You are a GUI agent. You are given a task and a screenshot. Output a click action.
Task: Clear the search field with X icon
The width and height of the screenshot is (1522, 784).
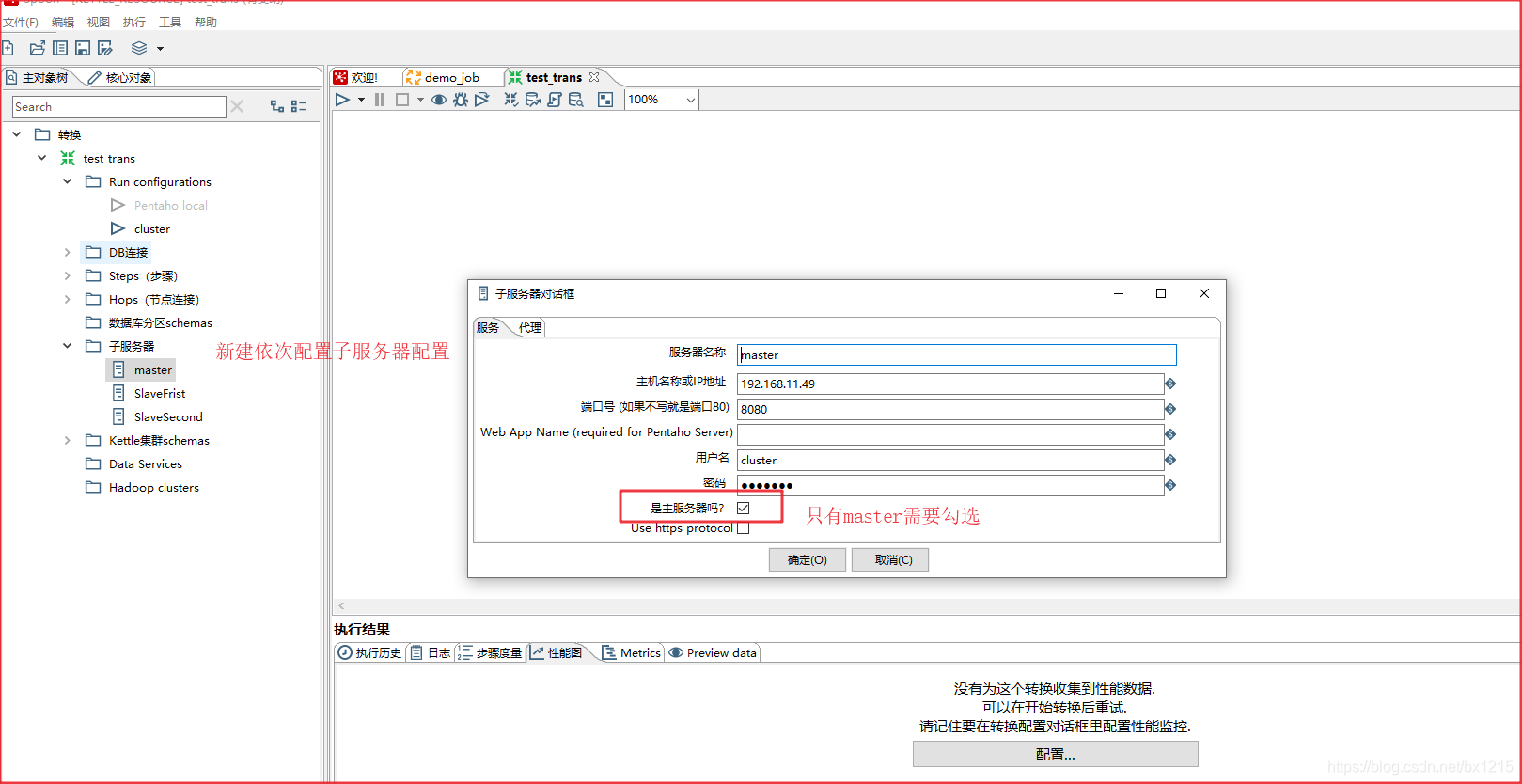pyautogui.click(x=238, y=106)
